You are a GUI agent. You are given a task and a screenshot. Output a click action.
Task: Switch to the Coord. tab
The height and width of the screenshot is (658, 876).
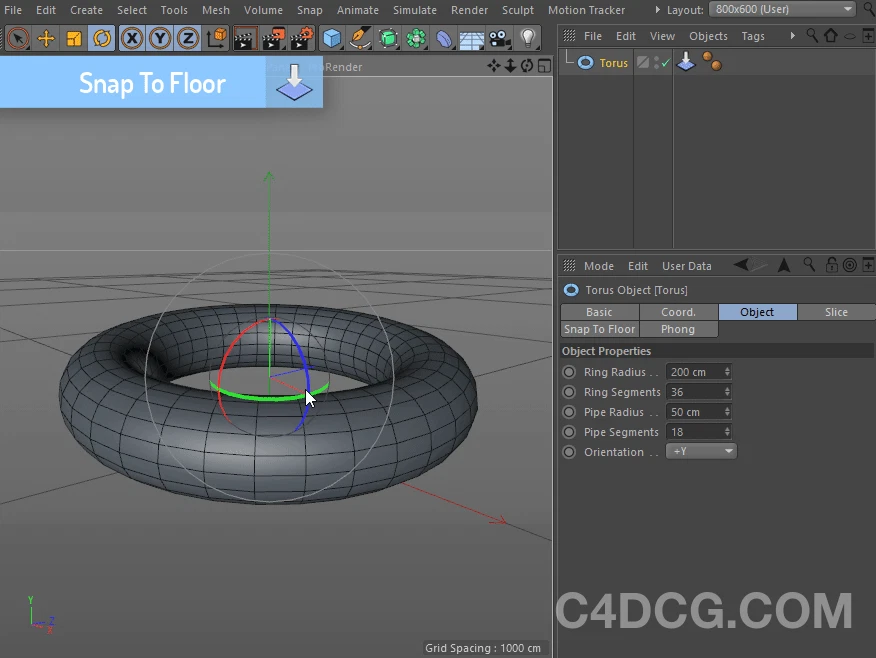pyautogui.click(x=678, y=312)
